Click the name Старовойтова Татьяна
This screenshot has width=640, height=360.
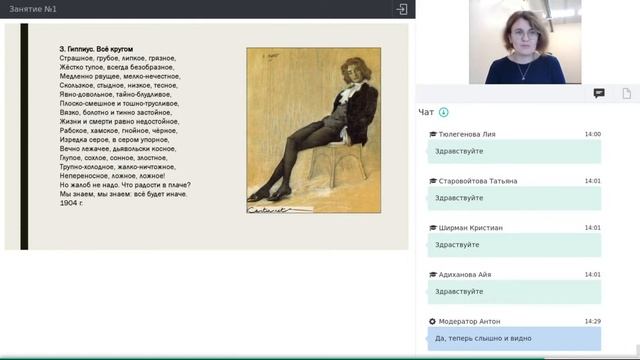[x=478, y=181]
